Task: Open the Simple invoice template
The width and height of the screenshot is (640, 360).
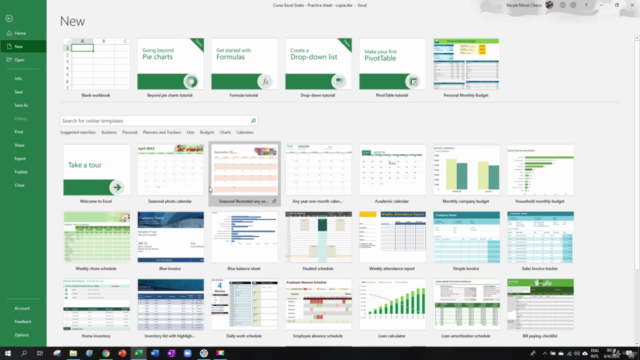Action: (x=466, y=242)
